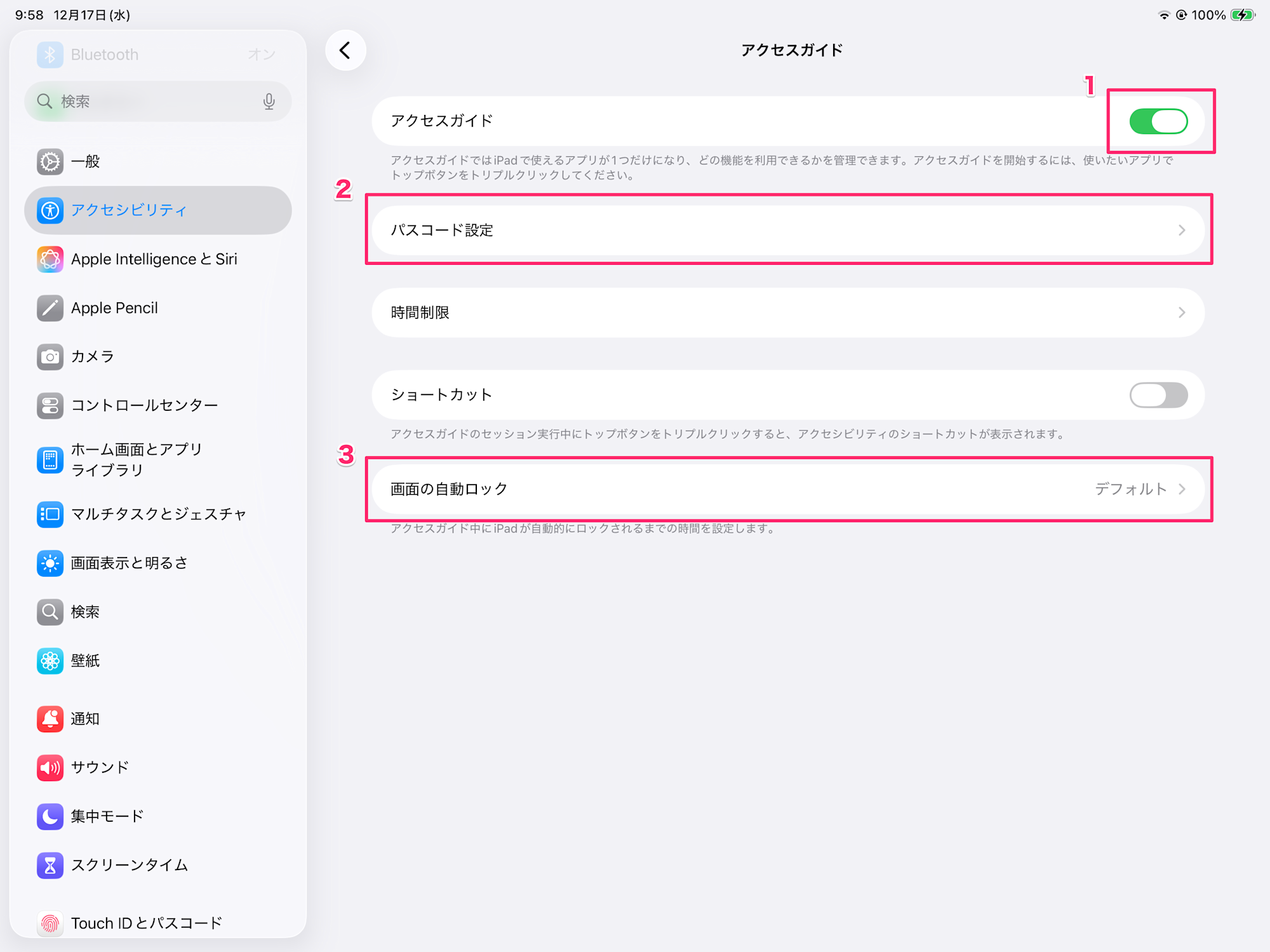
Task: Enable the ショートカット toggle
Action: click(x=1158, y=395)
